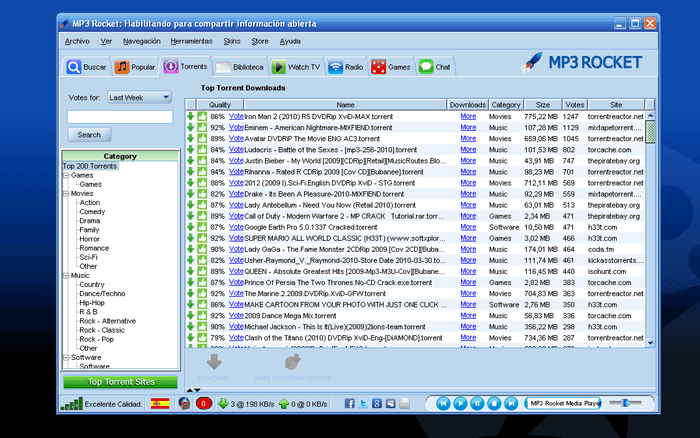
Task: Collapse the Music category tree node
Action: (66, 275)
